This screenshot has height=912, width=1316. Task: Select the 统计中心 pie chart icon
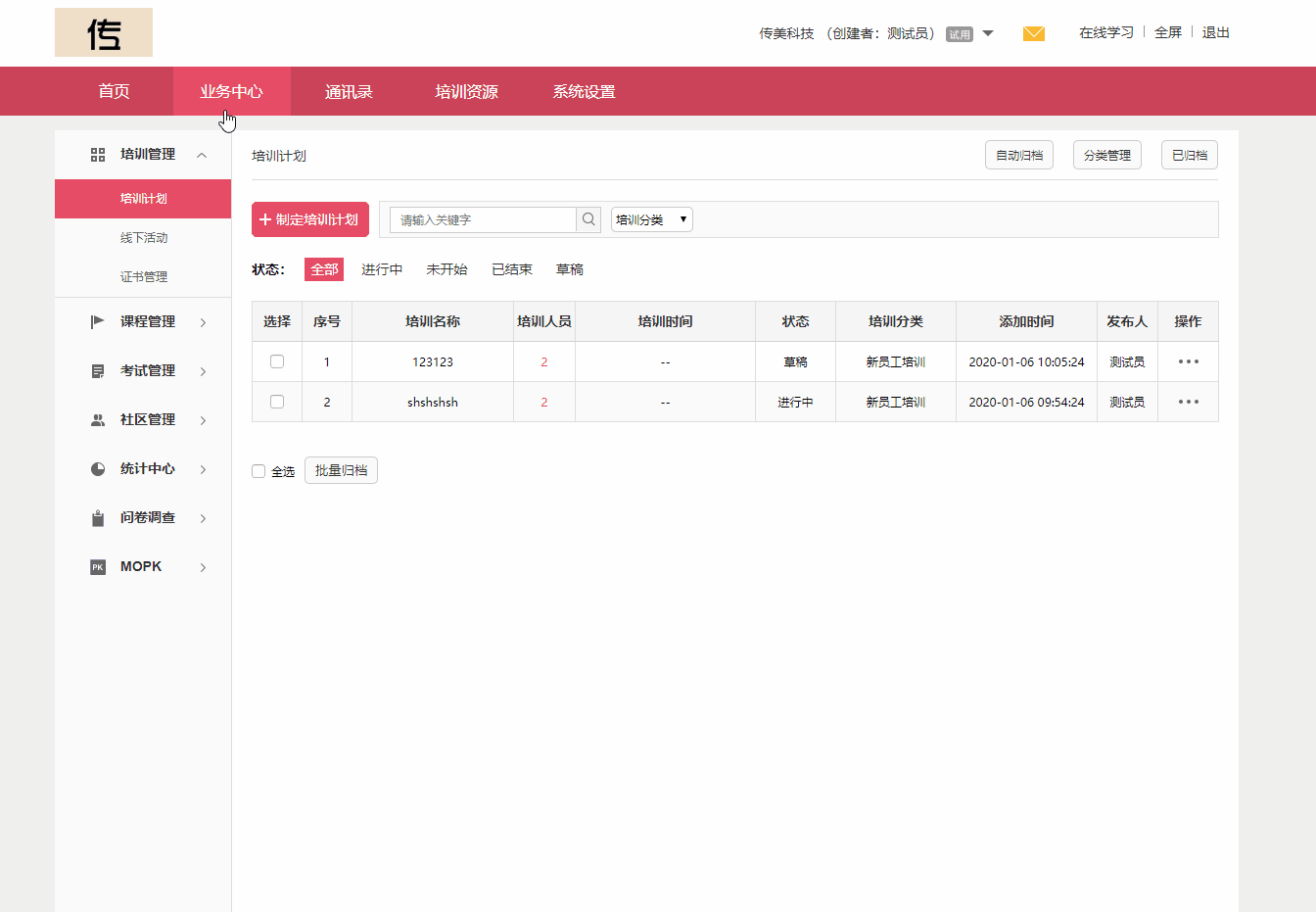(97, 468)
